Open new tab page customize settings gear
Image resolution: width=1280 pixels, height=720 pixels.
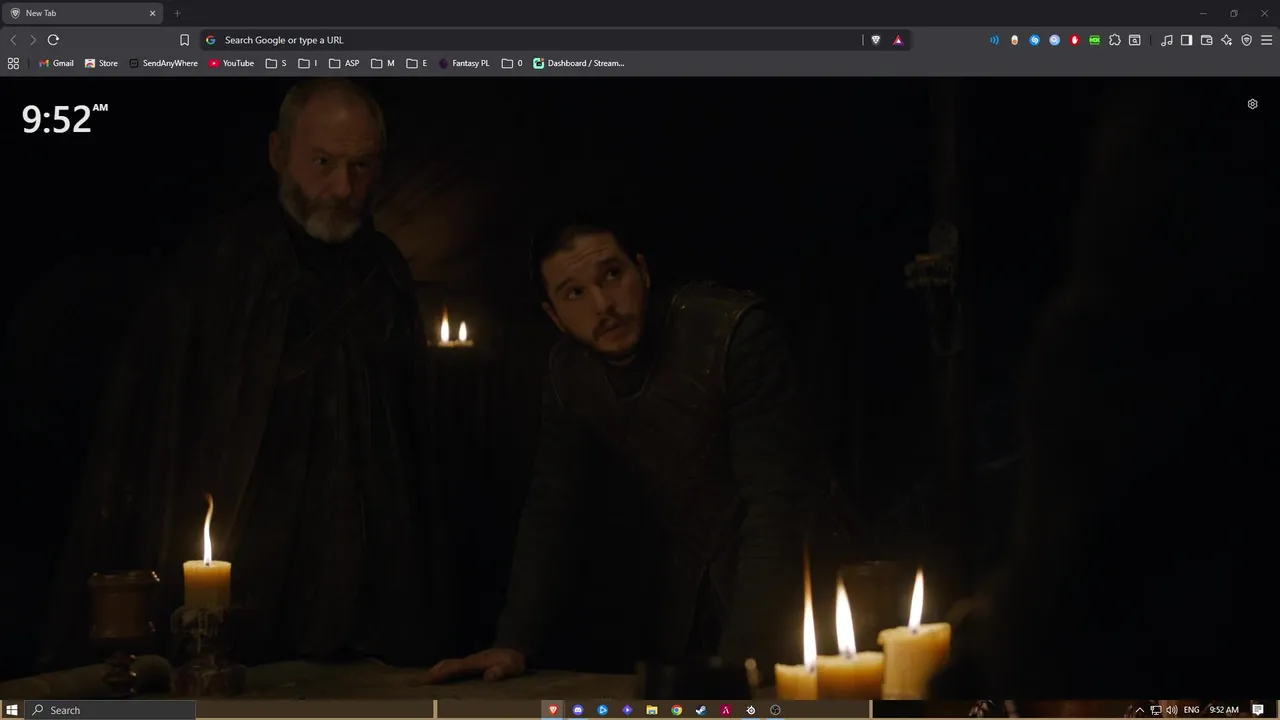pyautogui.click(x=1252, y=104)
